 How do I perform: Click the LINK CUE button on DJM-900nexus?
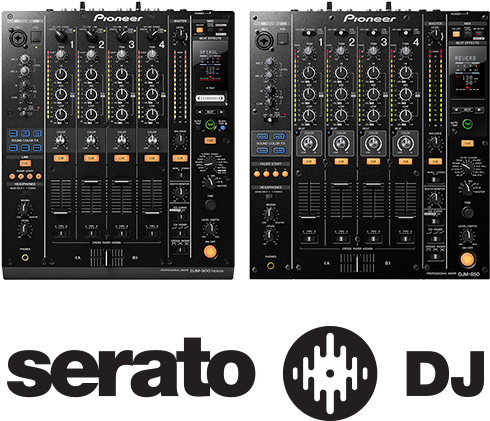coord(25,163)
